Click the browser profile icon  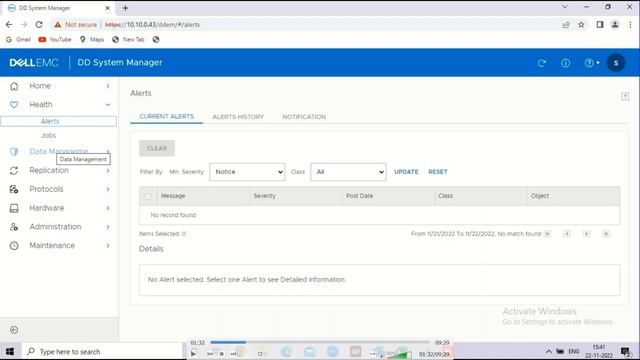[x=615, y=25]
